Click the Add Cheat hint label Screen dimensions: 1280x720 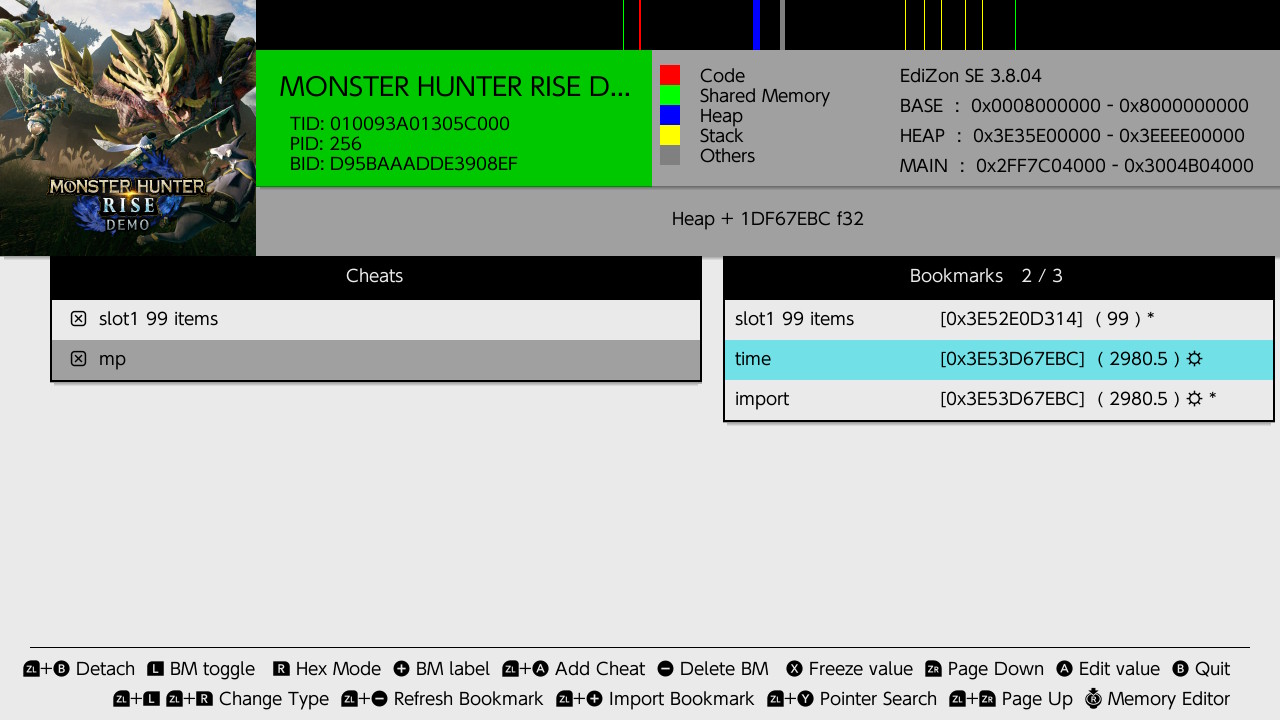click(x=600, y=669)
